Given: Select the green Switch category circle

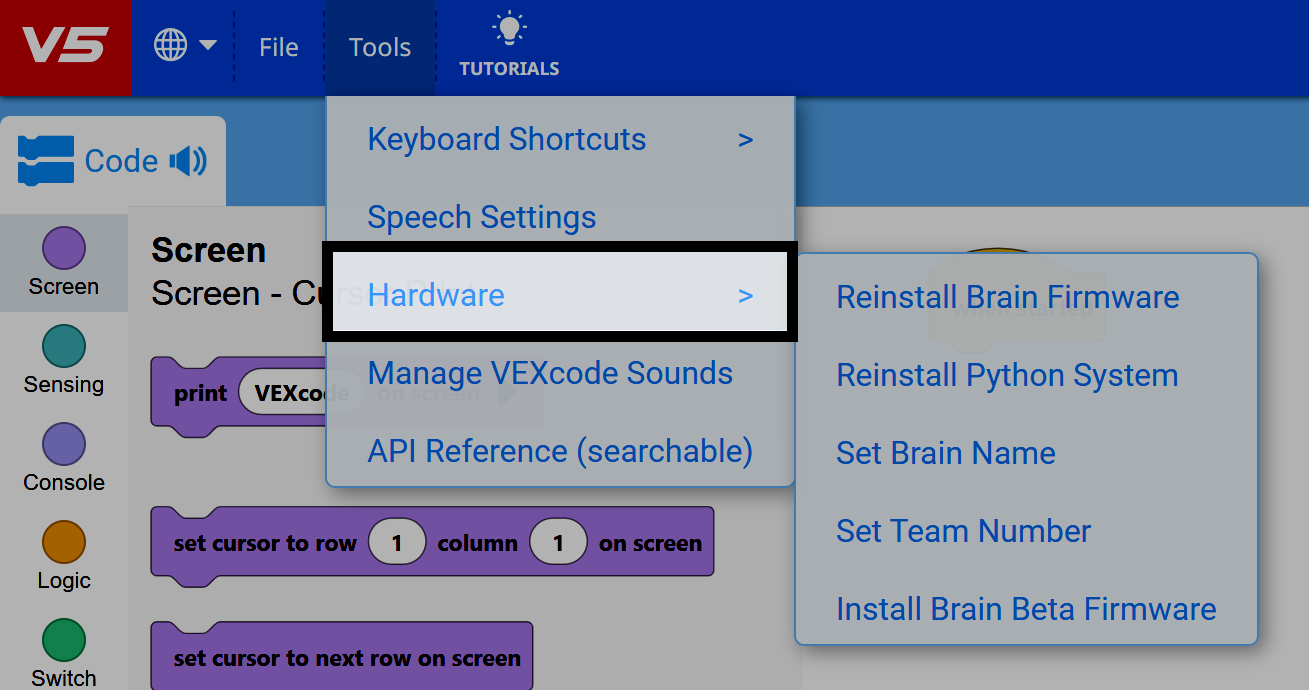Looking at the screenshot, I should tap(64, 640).
